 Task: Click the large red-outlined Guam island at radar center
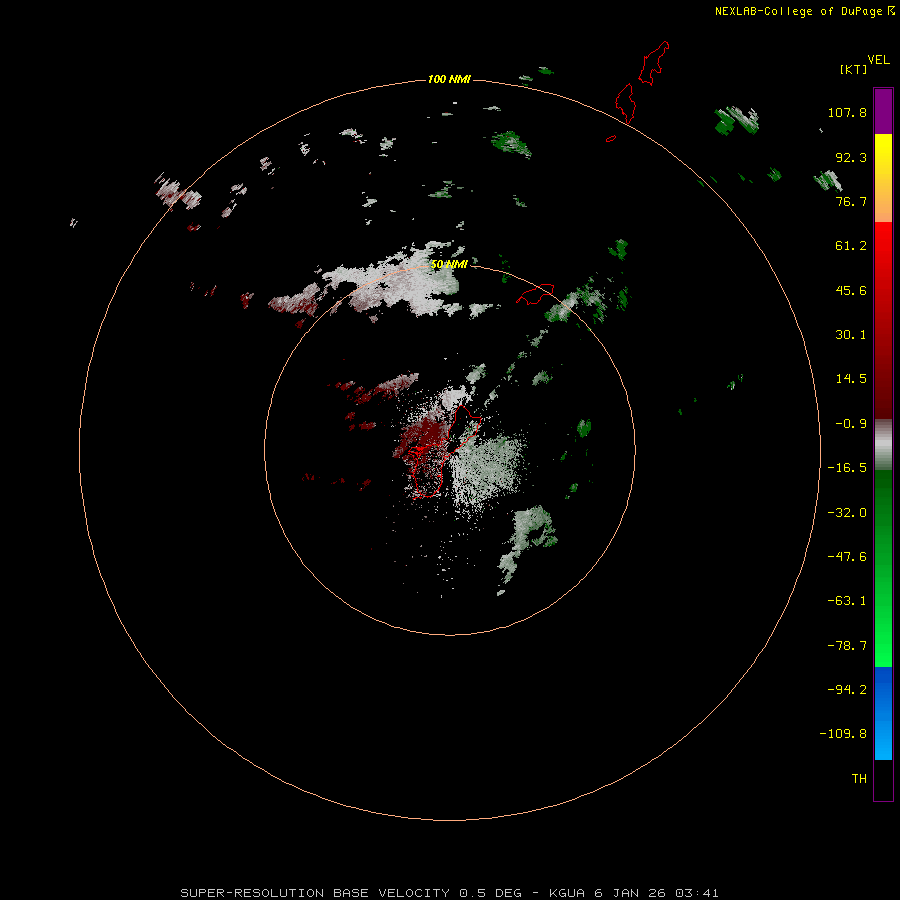coord(442,453)
